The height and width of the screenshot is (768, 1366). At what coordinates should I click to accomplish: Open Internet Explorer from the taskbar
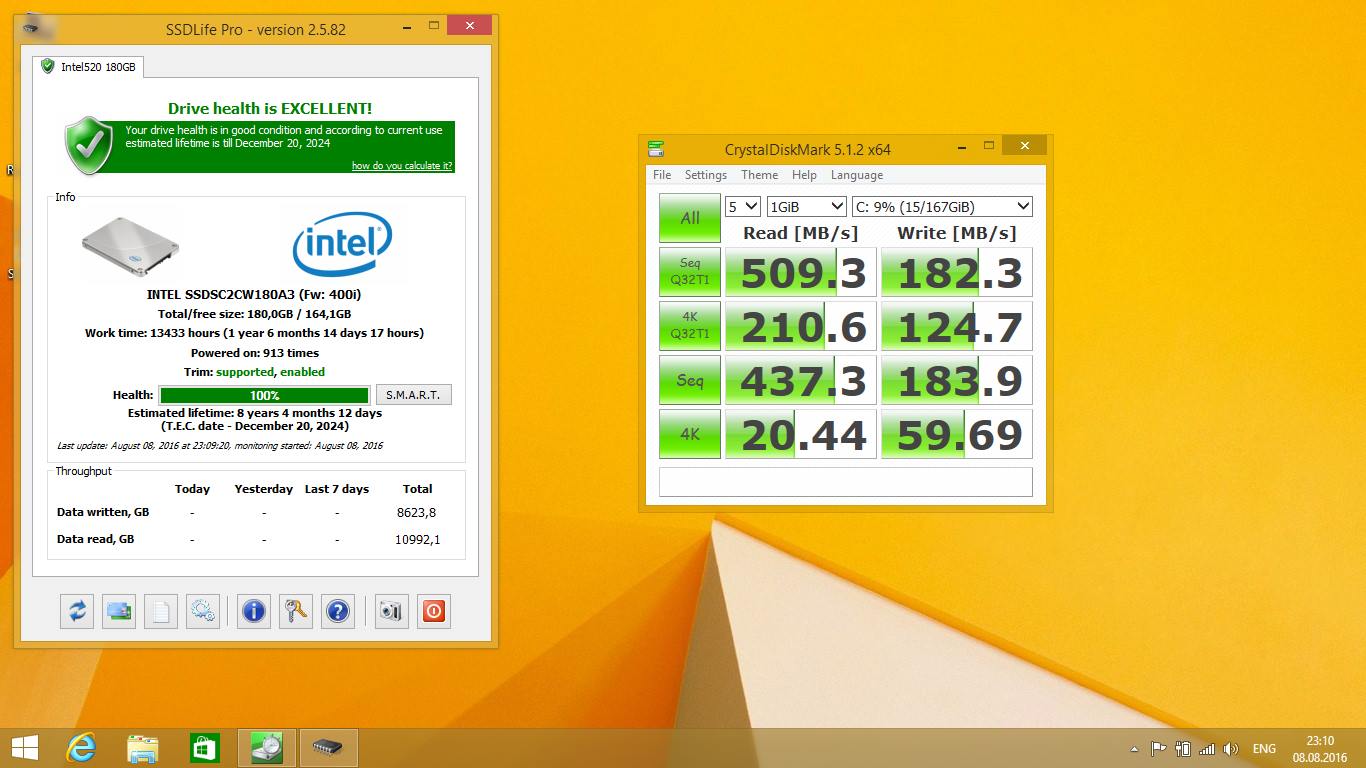[81, 748]
